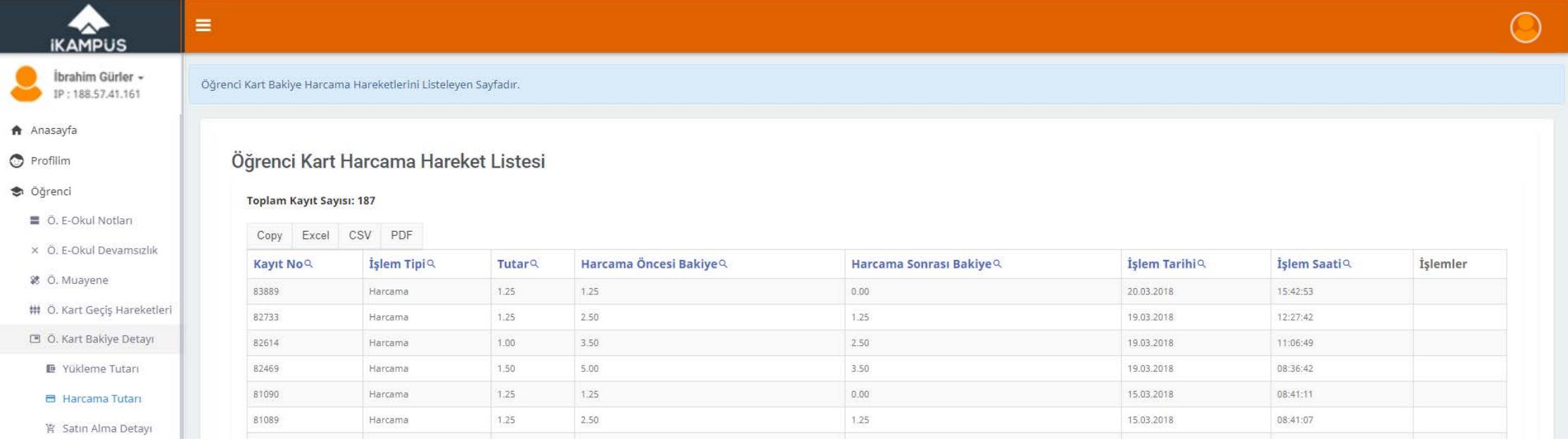Select record number 82469 cell
This screenshot has height=441, width=1568.
pos(305,368)
